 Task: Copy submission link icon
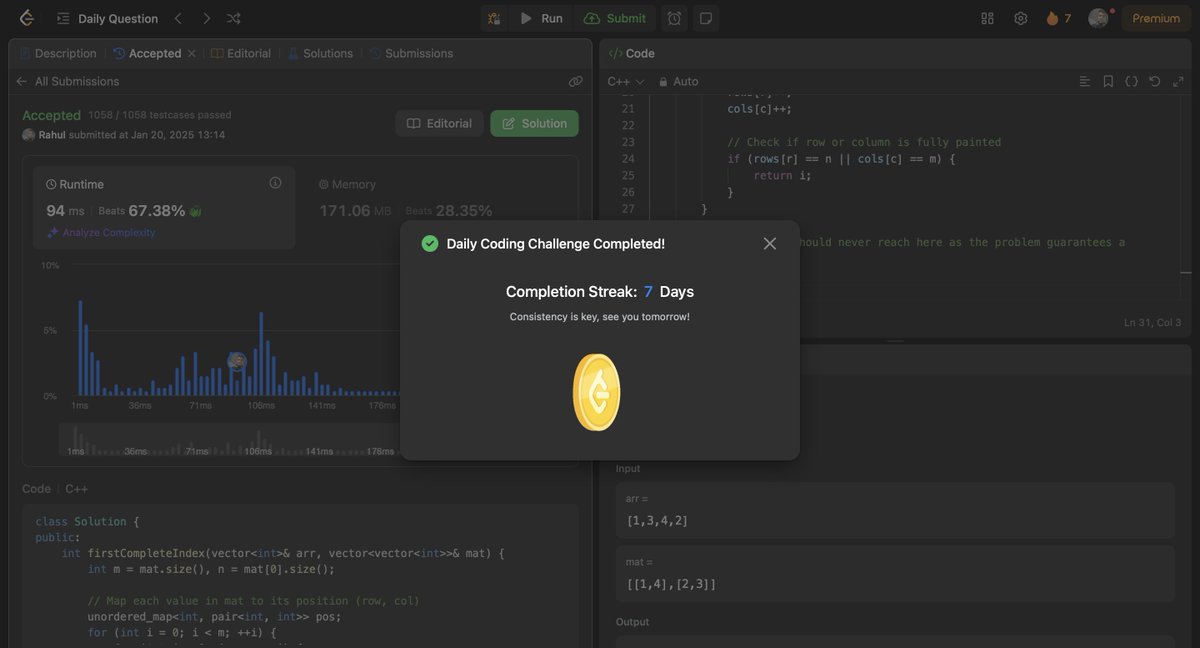pos(576,81)
